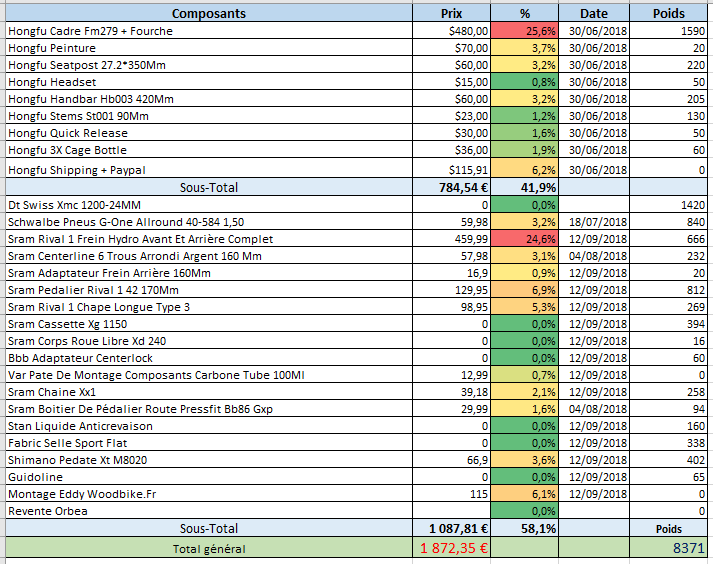713x564 pixels.
Task: Select cell Hongfu Cadre Fm279 + Fourche
Action: 209,31
